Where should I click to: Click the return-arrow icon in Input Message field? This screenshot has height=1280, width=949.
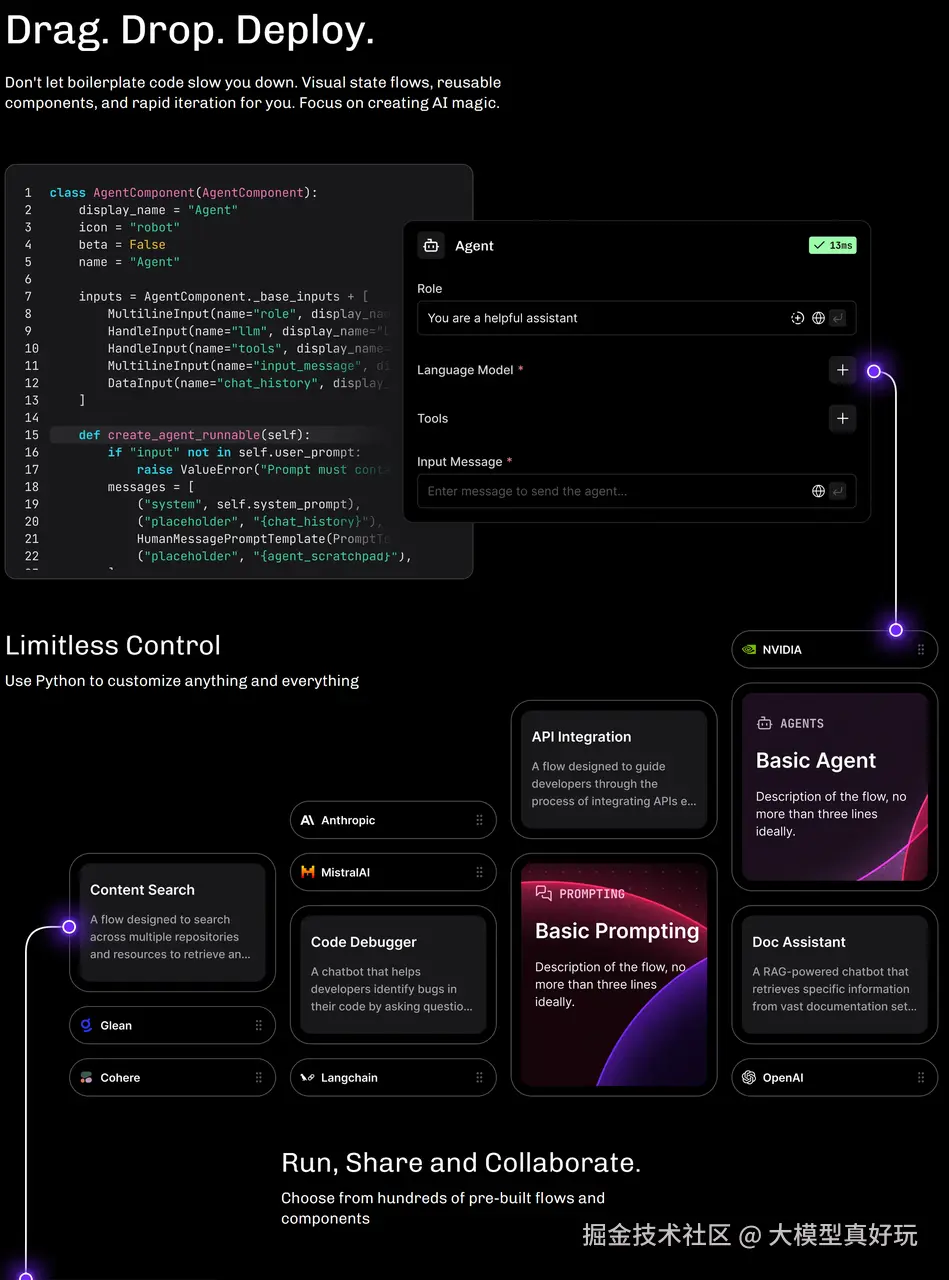[x=838, y=491]
